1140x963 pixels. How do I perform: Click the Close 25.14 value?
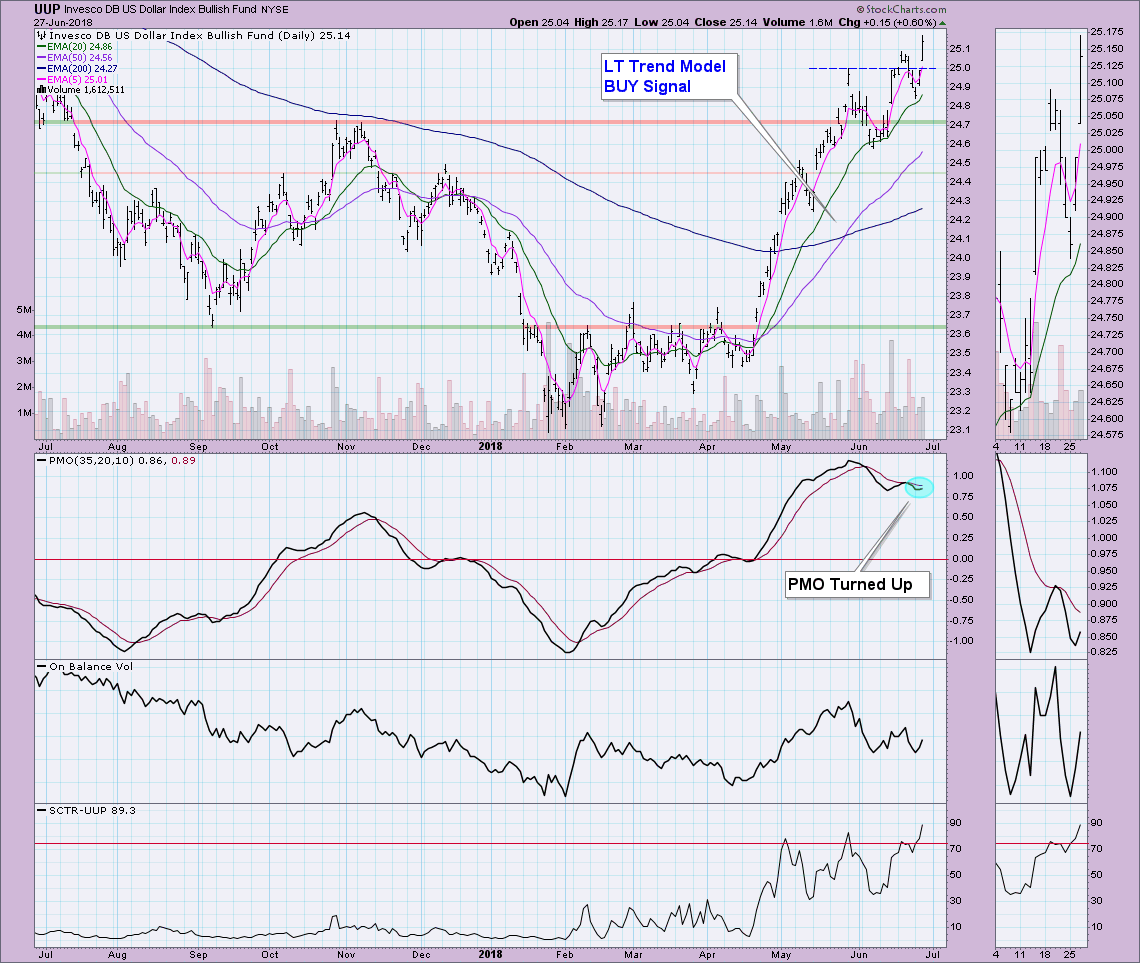[725, 23]
